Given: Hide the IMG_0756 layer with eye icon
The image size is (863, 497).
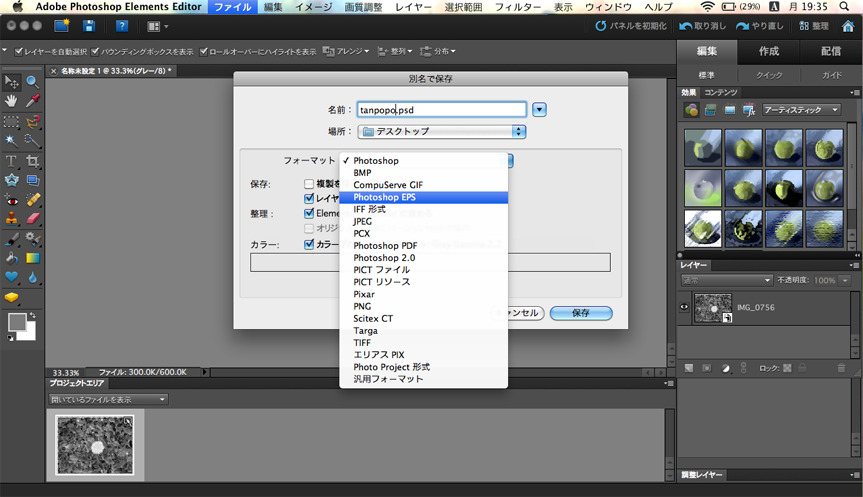Looking at the screenshot, I should click(685, 307).
